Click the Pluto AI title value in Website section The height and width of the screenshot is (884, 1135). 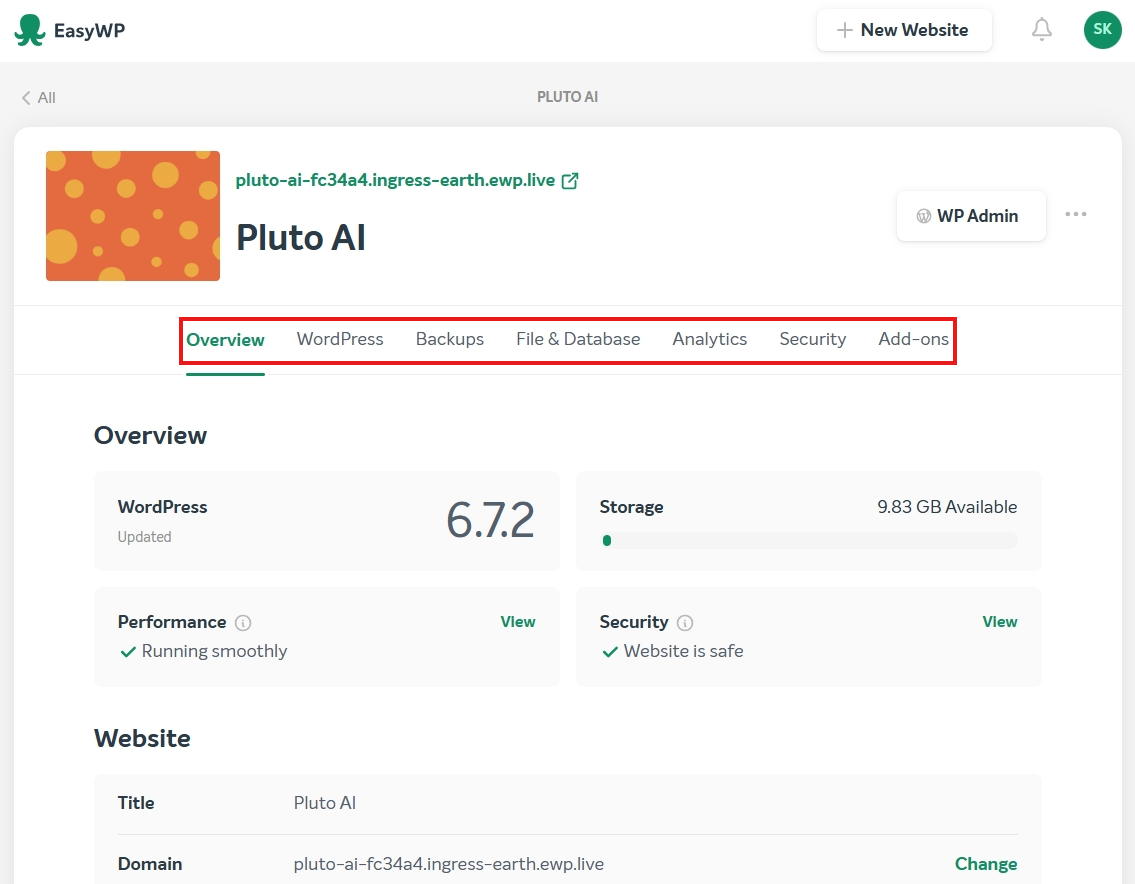click(325, 803)
